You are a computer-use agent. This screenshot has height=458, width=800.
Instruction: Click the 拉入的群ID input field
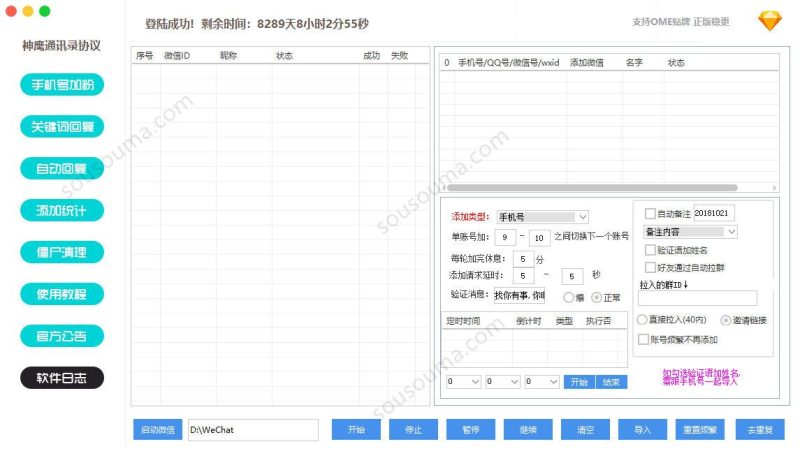point(697,298)
